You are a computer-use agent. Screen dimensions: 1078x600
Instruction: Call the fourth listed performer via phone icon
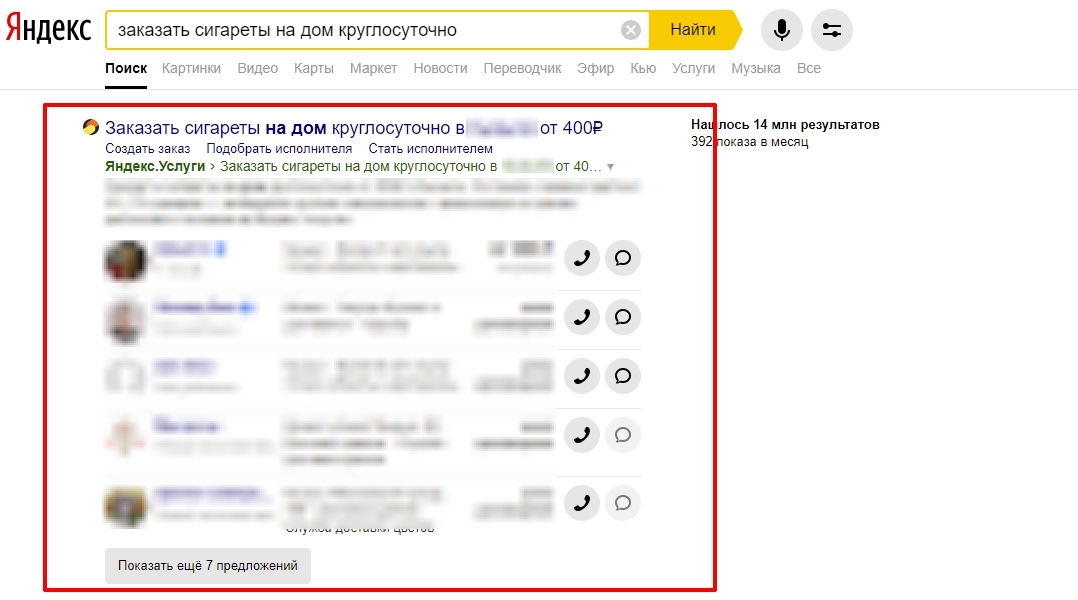582,436
